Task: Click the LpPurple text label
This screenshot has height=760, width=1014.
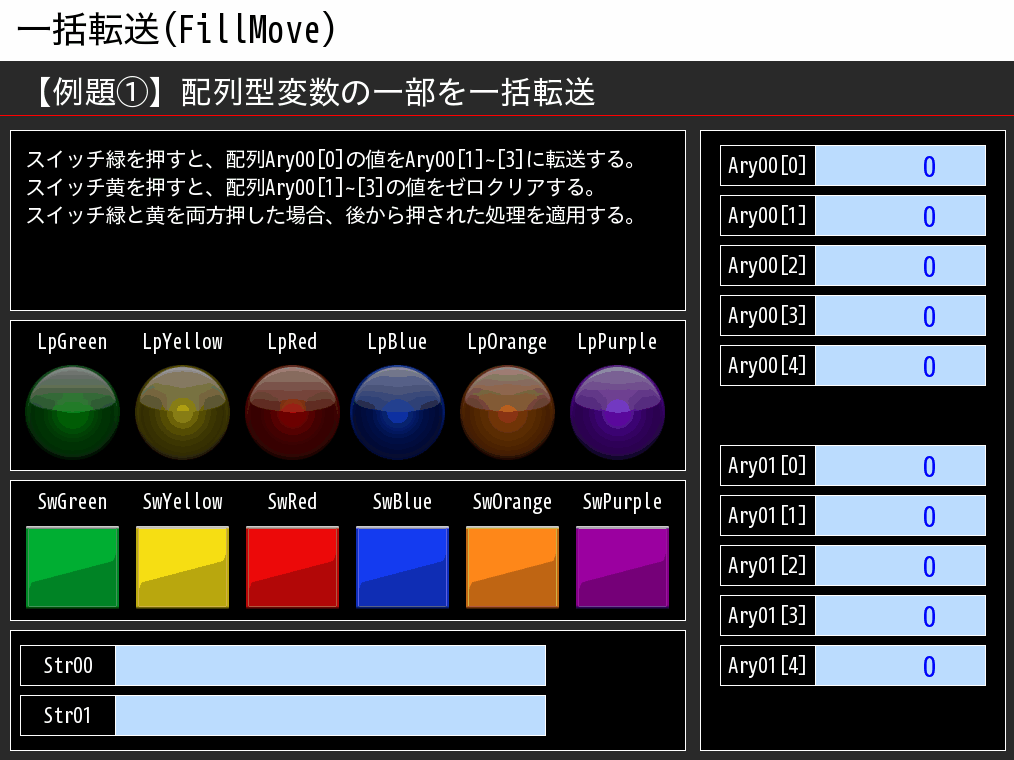Action: [617, 342]
